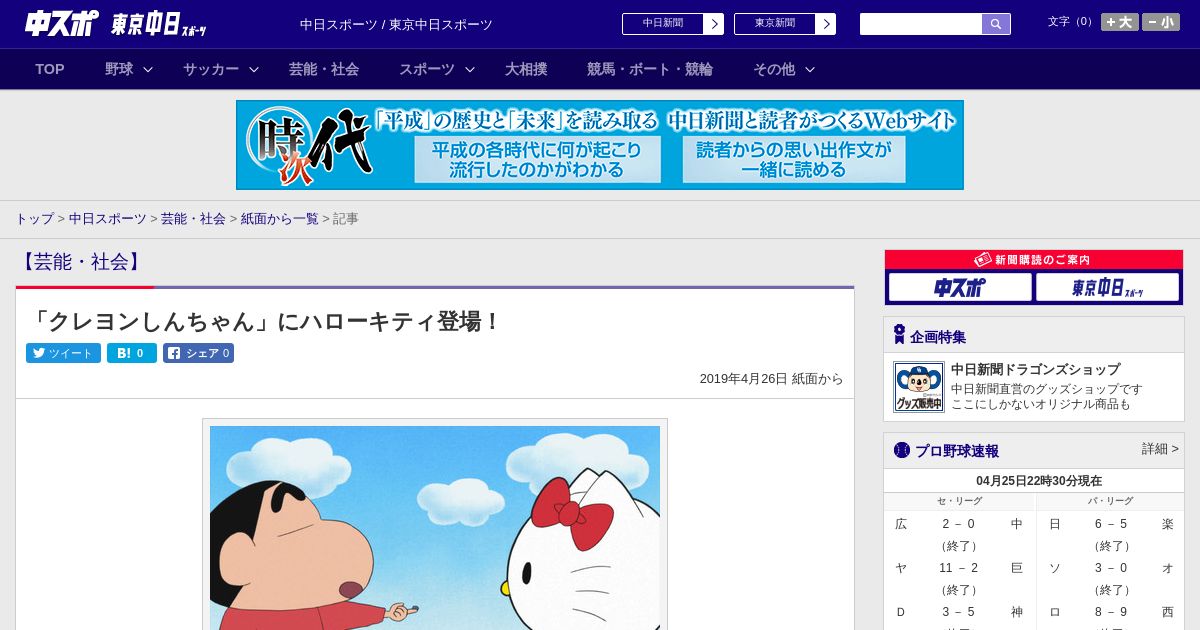Viewport: 1200px width, 630px height.
Task: Expand the スポーツ dropdown chevron
Action: (470, 69)
